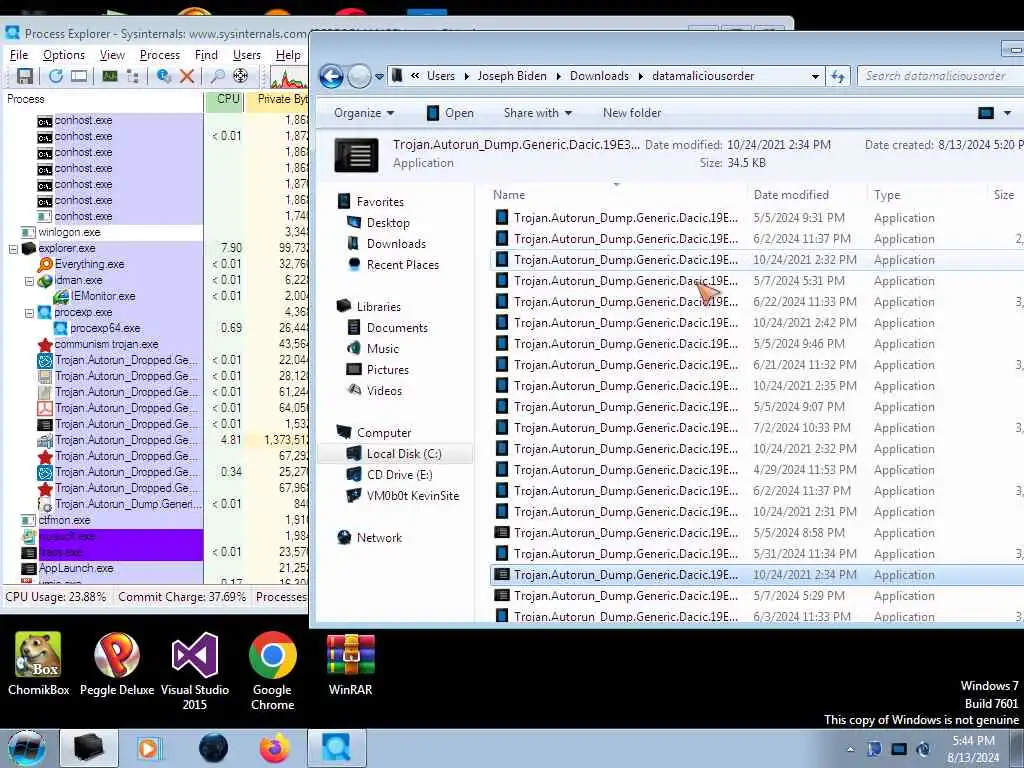Click the show lower pane toolbar icon

click(79, 76)
